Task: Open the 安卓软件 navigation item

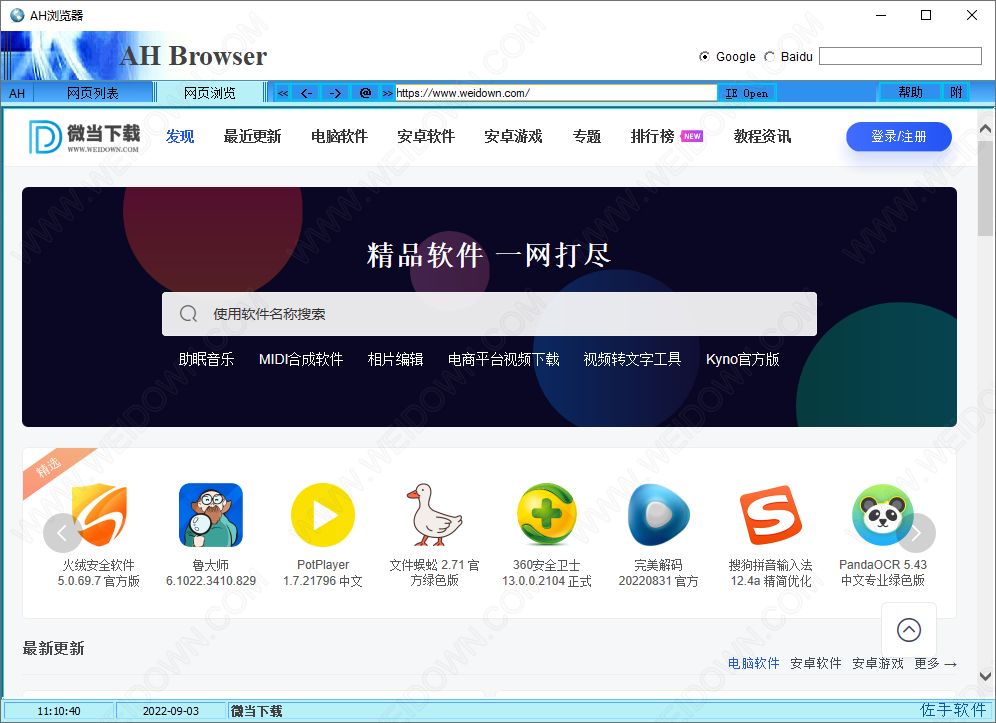Action: point(426,137)
